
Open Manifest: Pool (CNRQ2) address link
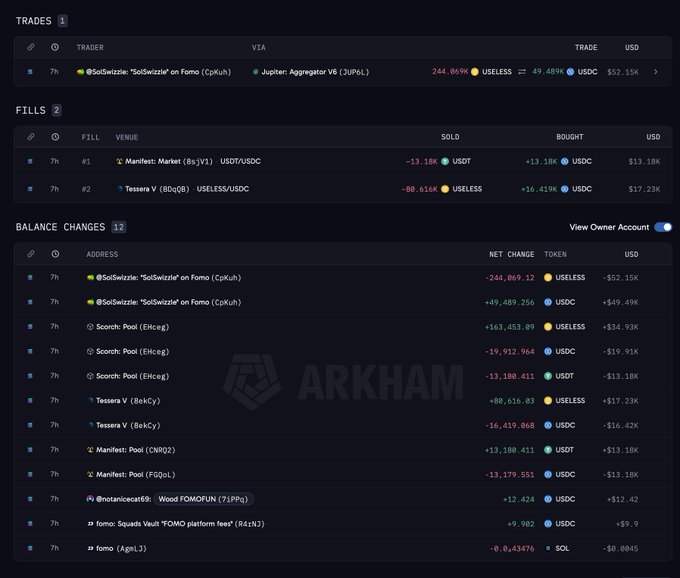click(135, 450)
